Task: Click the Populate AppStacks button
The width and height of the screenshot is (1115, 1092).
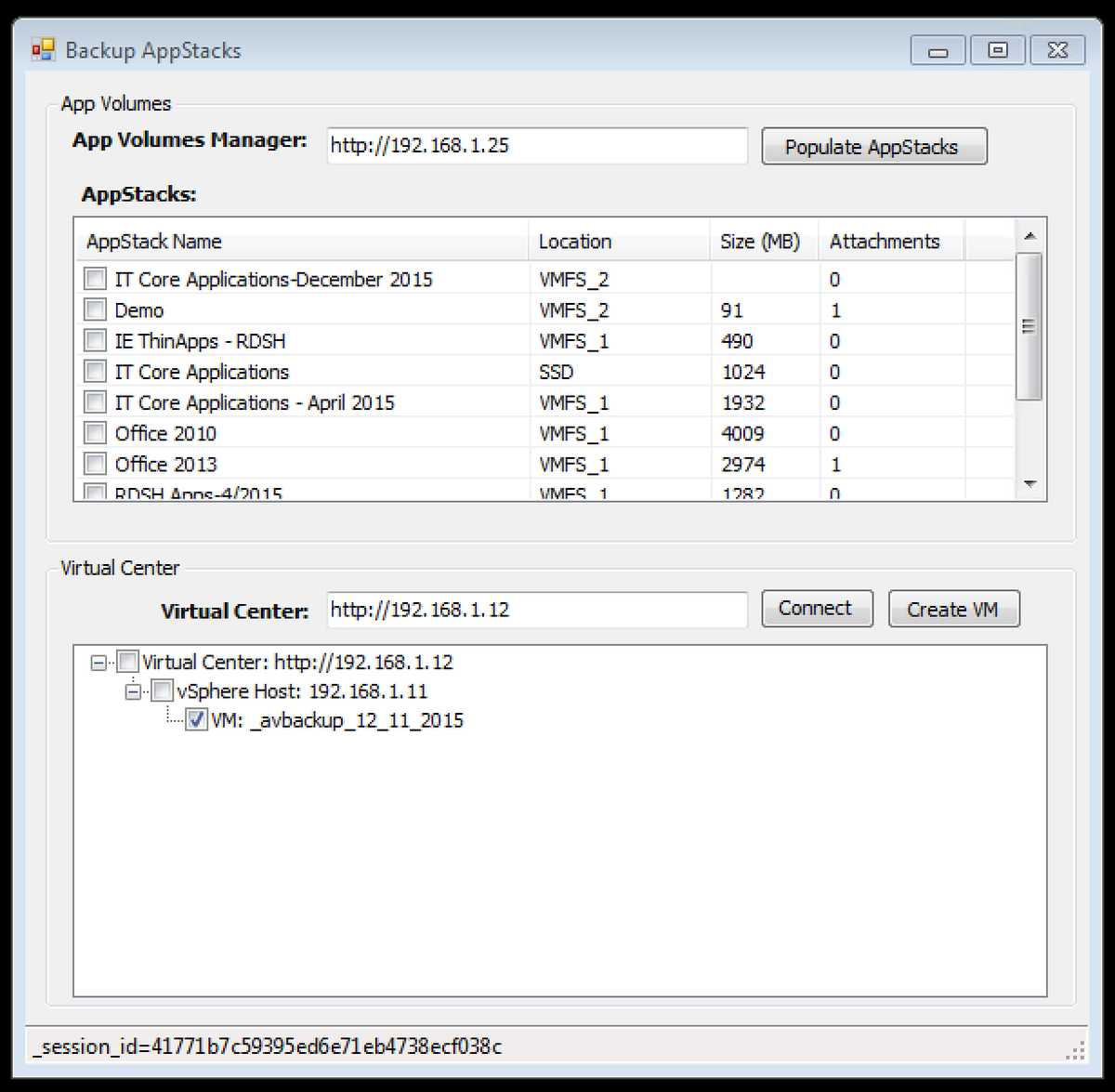Action: [874, 146]
